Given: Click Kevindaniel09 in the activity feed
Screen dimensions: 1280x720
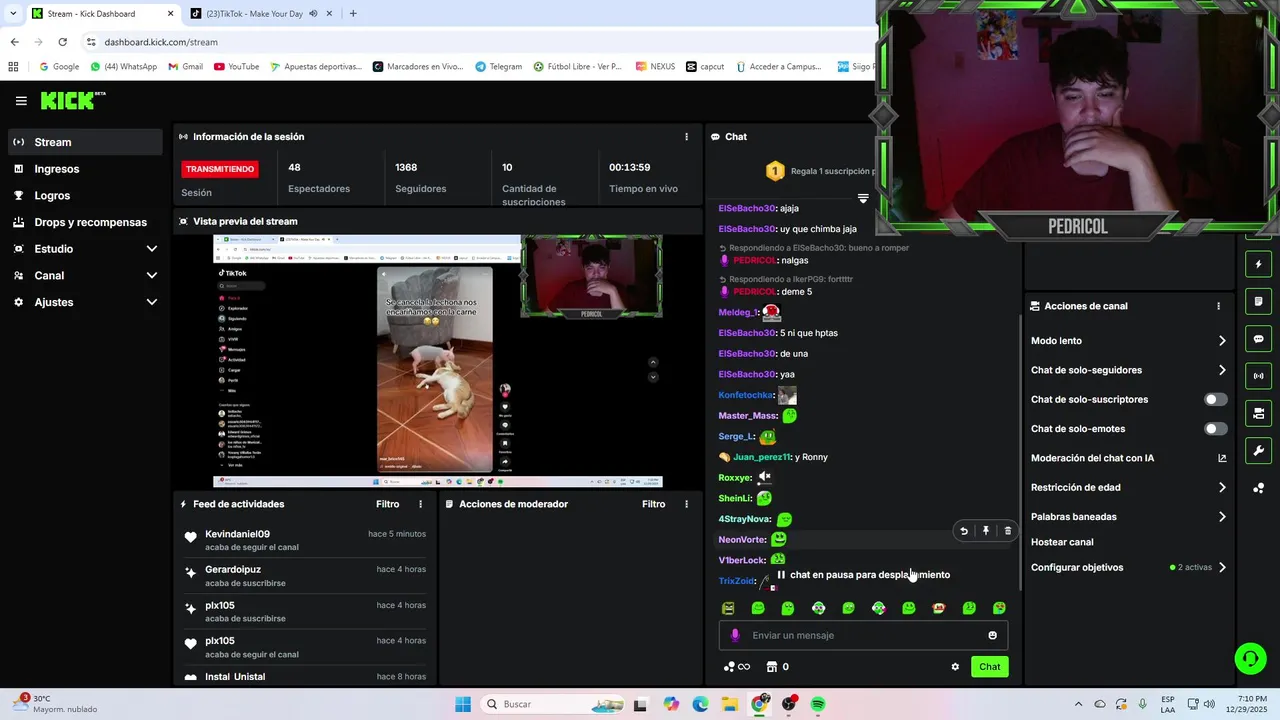Looking at the screenshot, I should coord(237,534).
